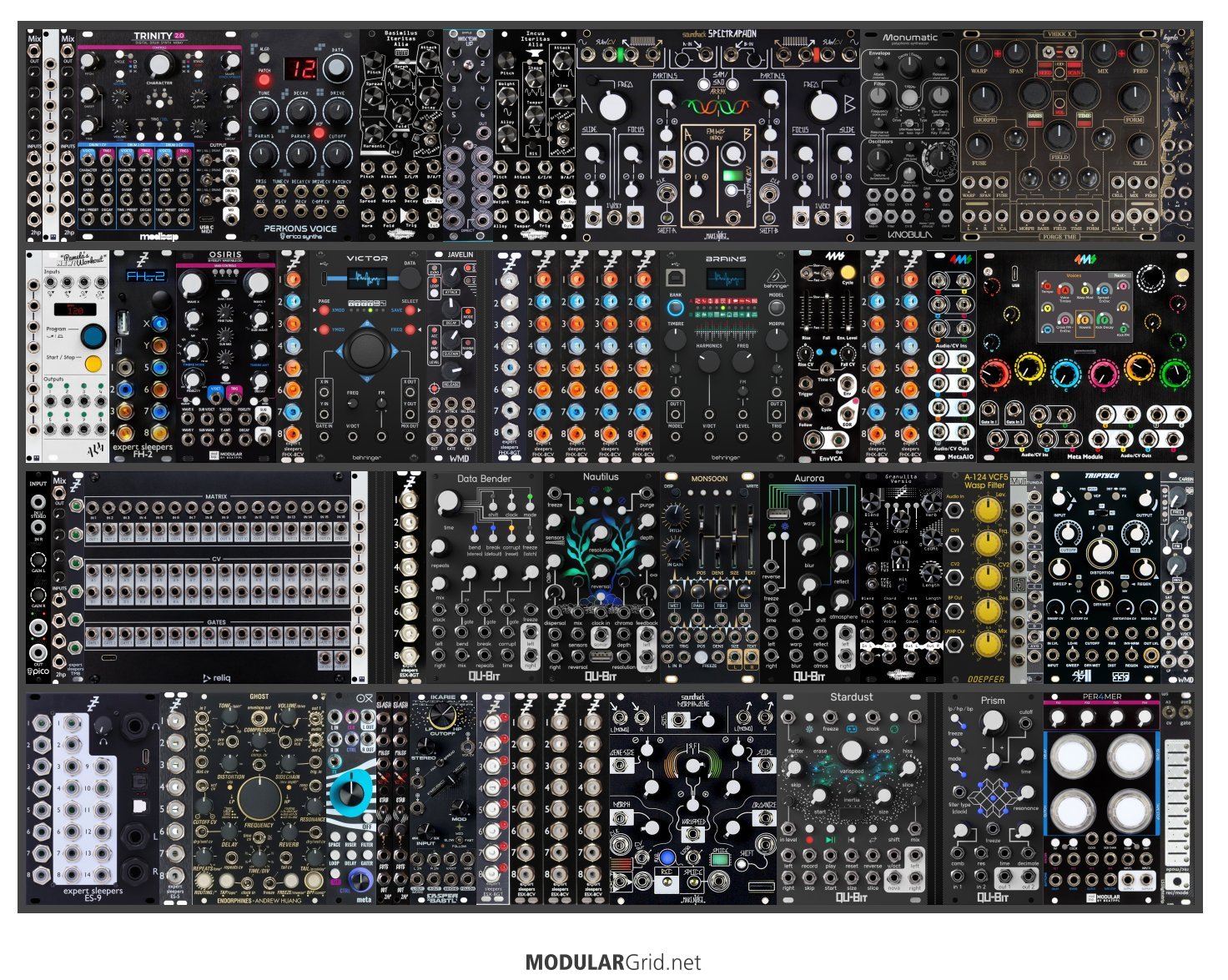This screenshot has width=1228, height=980.
Task: Click the pico logo on the leftmost third-row module
Action: [39, 670]
